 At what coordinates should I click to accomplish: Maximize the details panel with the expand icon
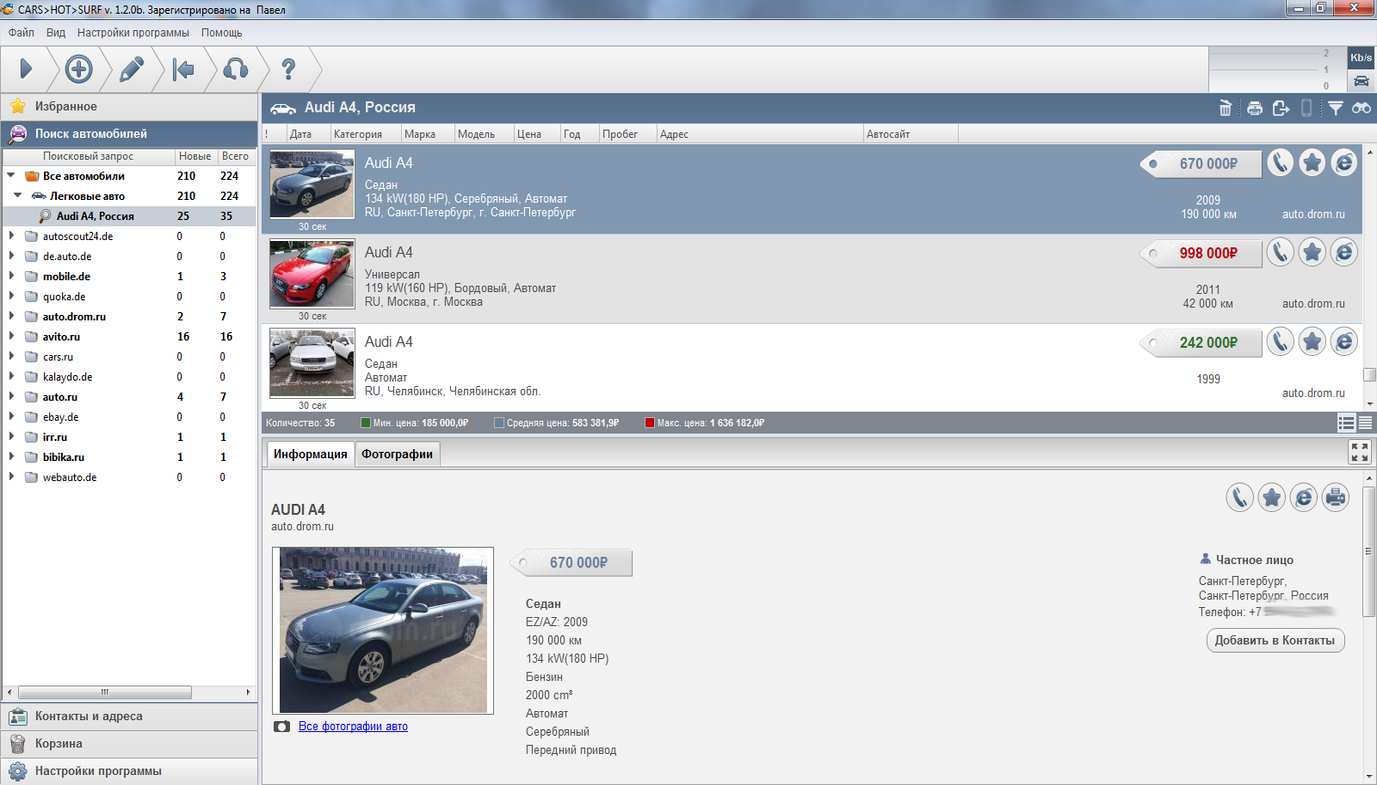pos(1360,452)
